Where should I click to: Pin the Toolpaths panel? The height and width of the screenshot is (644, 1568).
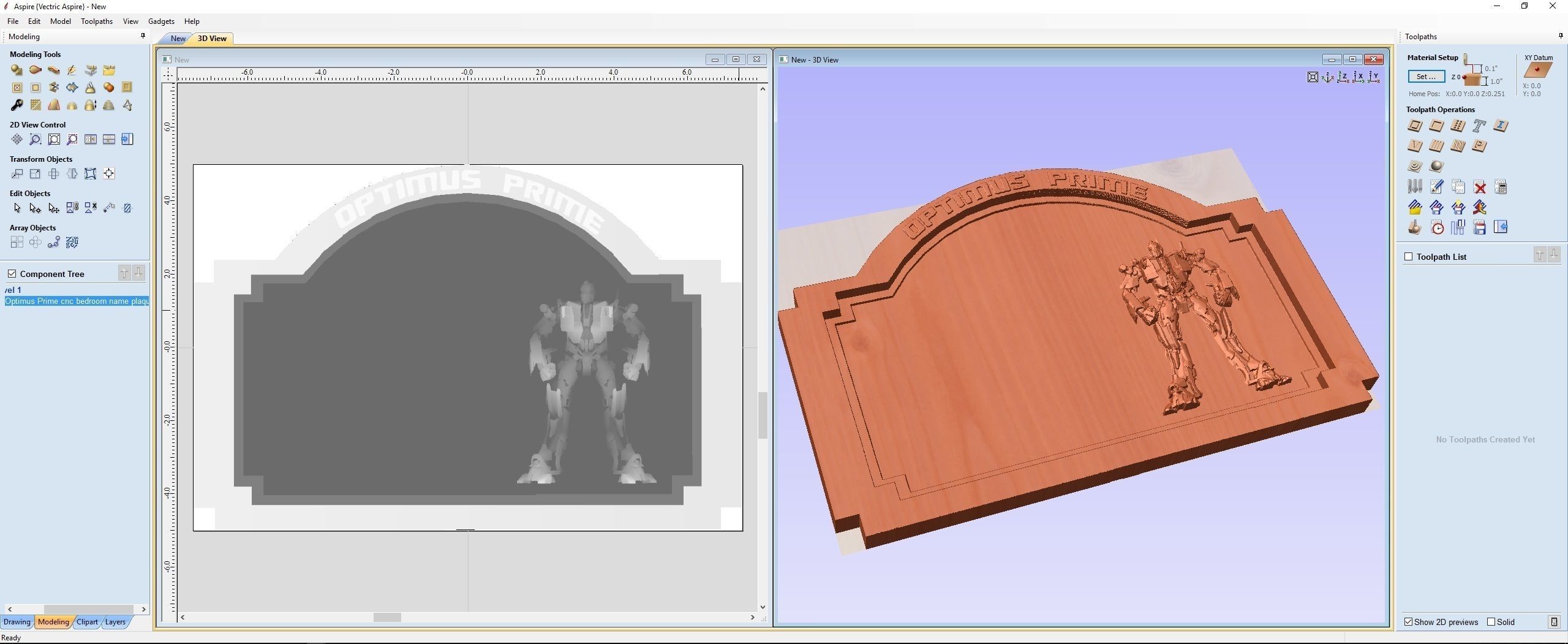coord(1561,36)
